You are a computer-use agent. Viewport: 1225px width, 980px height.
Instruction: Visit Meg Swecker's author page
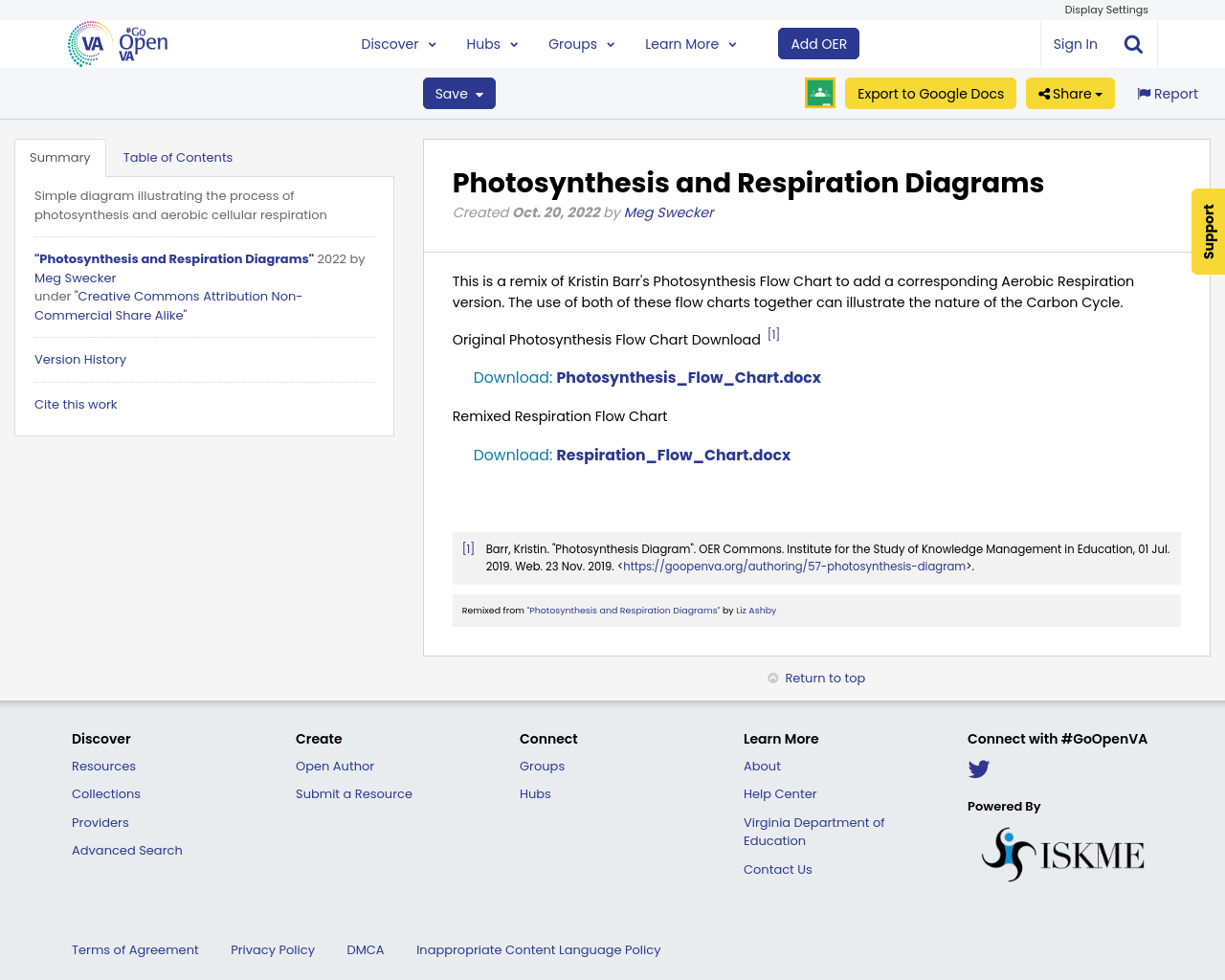coord(668,212)
